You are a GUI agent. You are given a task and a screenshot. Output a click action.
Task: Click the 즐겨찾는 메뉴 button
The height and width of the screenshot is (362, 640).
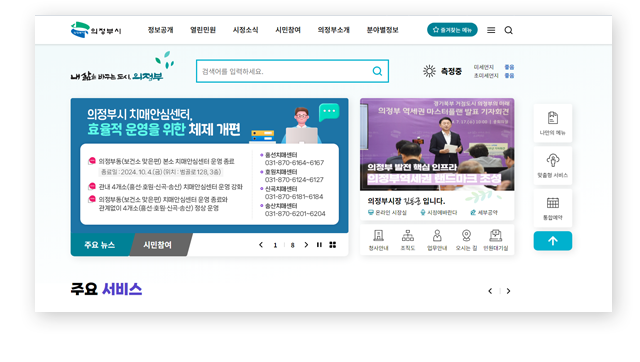pos(452,30)
